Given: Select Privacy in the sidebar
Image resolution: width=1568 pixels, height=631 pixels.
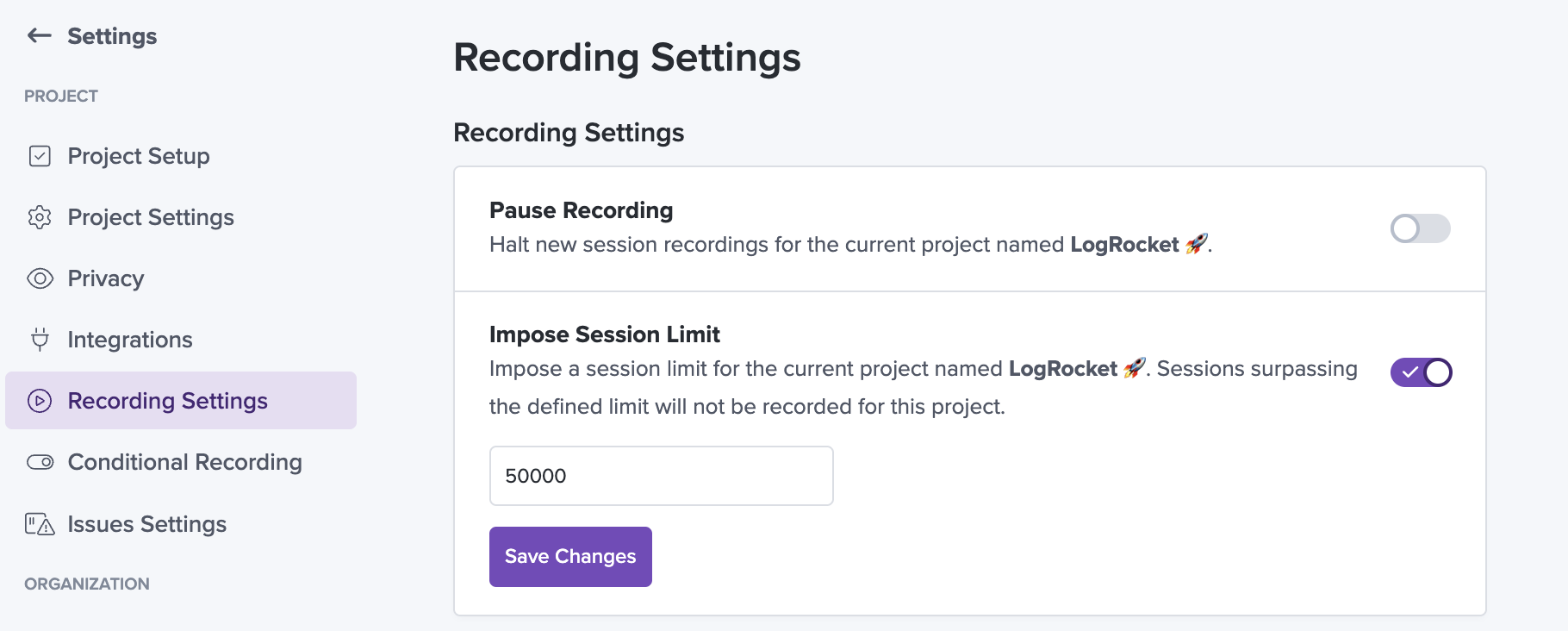Looking at the screenshot, I should tap(106, 278).
